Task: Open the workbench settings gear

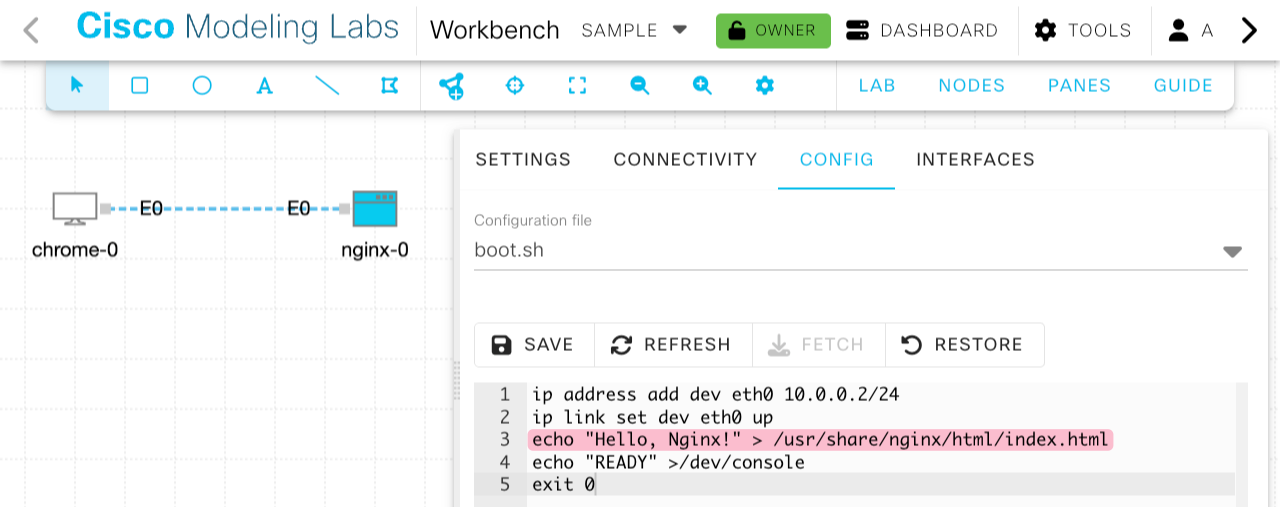Action: pyautogui.click(x=765, y=85)
